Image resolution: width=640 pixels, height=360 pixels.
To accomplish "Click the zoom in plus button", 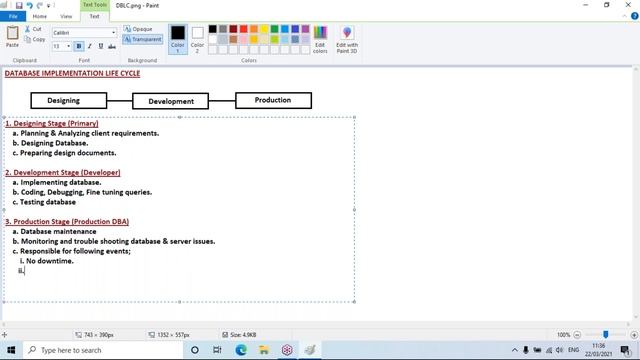I will [x=634, y=335].
